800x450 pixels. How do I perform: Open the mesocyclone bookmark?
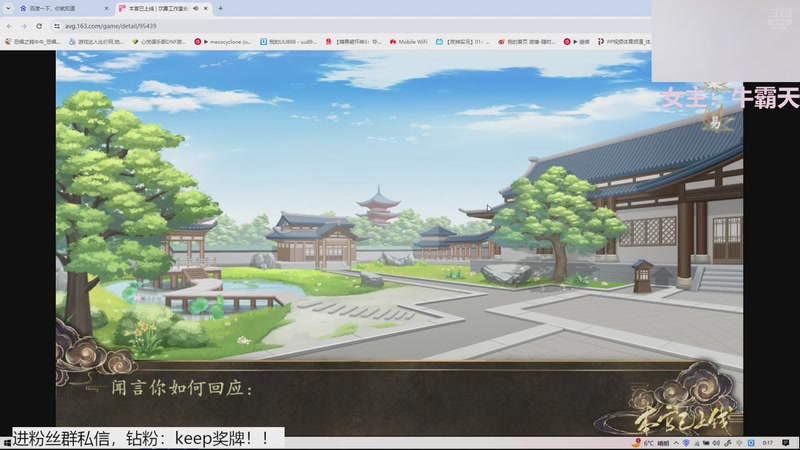[x=223, y=42]
